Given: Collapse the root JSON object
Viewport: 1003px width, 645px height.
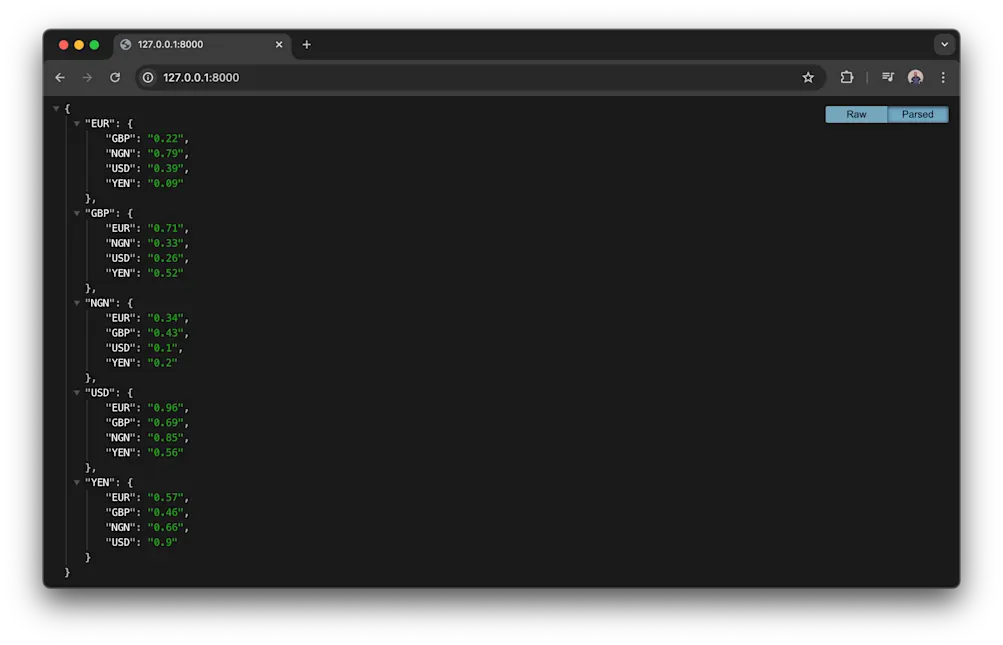Looking at the screenshot, I should pos(56,108).
